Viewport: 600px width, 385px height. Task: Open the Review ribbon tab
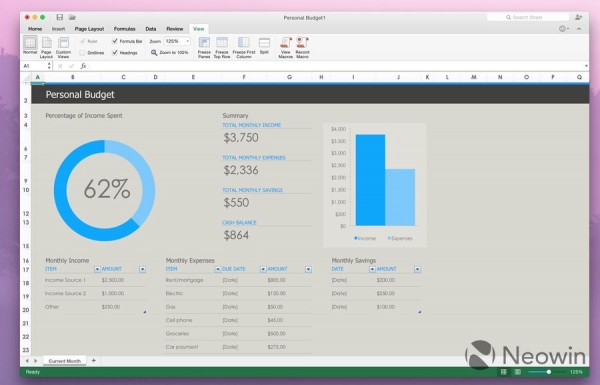tap(174, 29)
